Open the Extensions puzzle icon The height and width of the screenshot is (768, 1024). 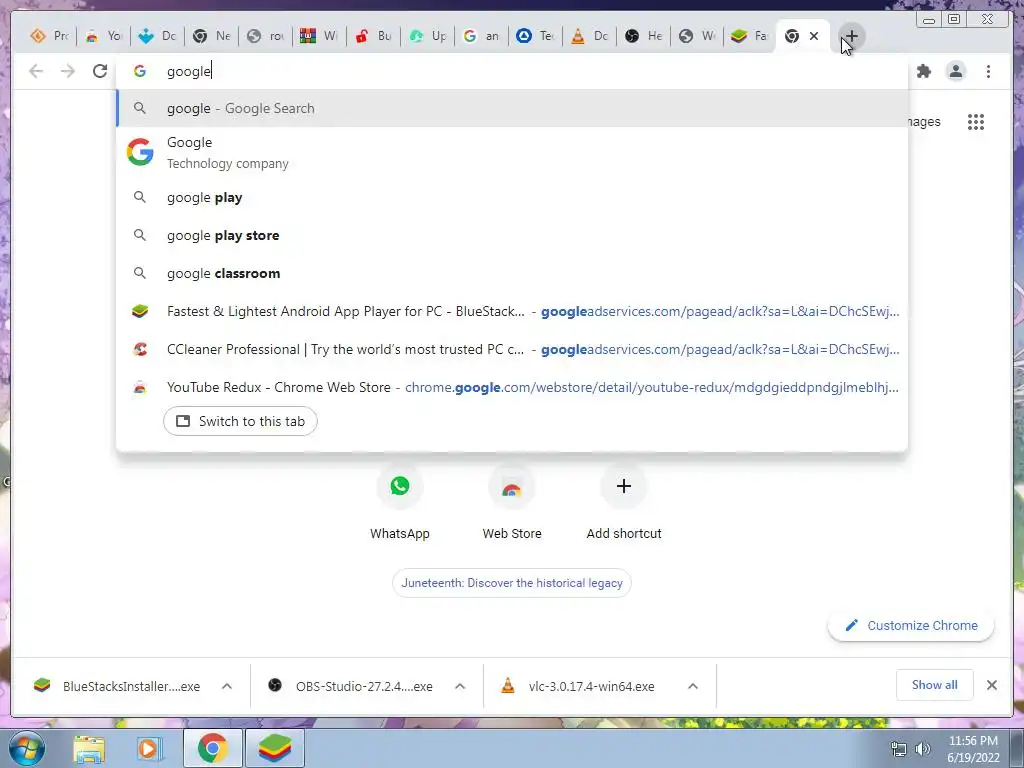point(923,71)
